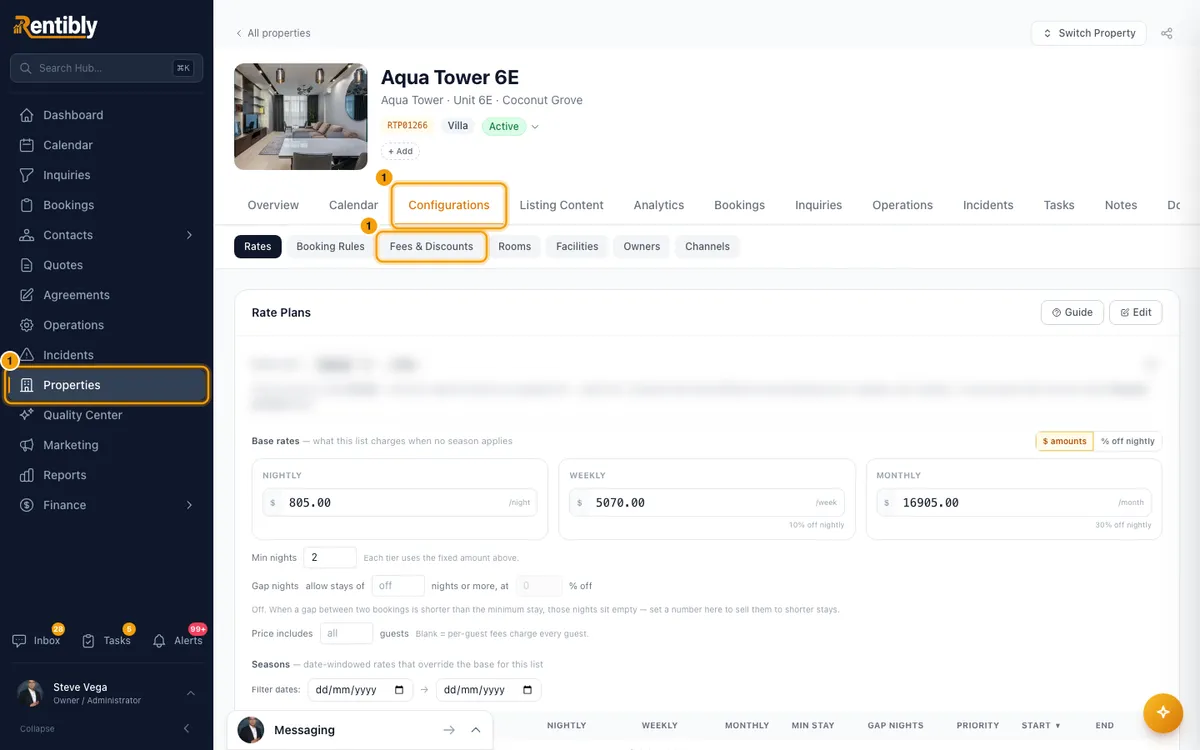Screen dimensions: 1200x750
Task: Open the Active status dropdown
Action: [510, 127]
